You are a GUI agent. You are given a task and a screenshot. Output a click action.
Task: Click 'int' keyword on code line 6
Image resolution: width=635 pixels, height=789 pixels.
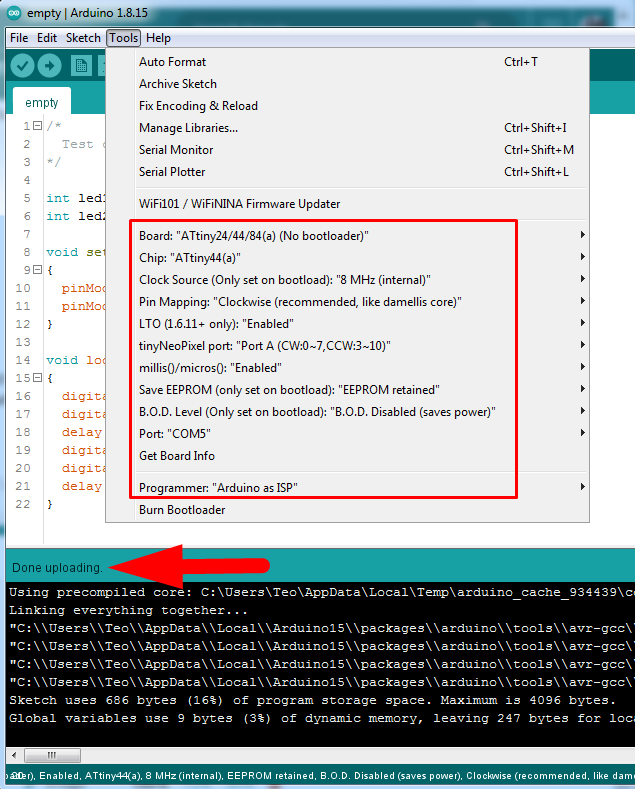[x=58, y=216]
